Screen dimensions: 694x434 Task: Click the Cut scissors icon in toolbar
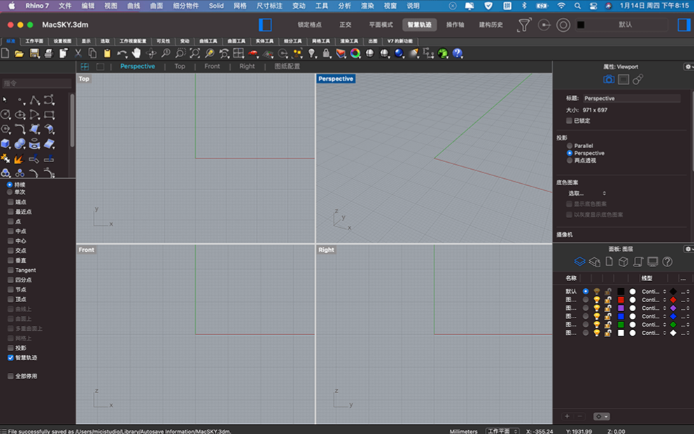78,54
